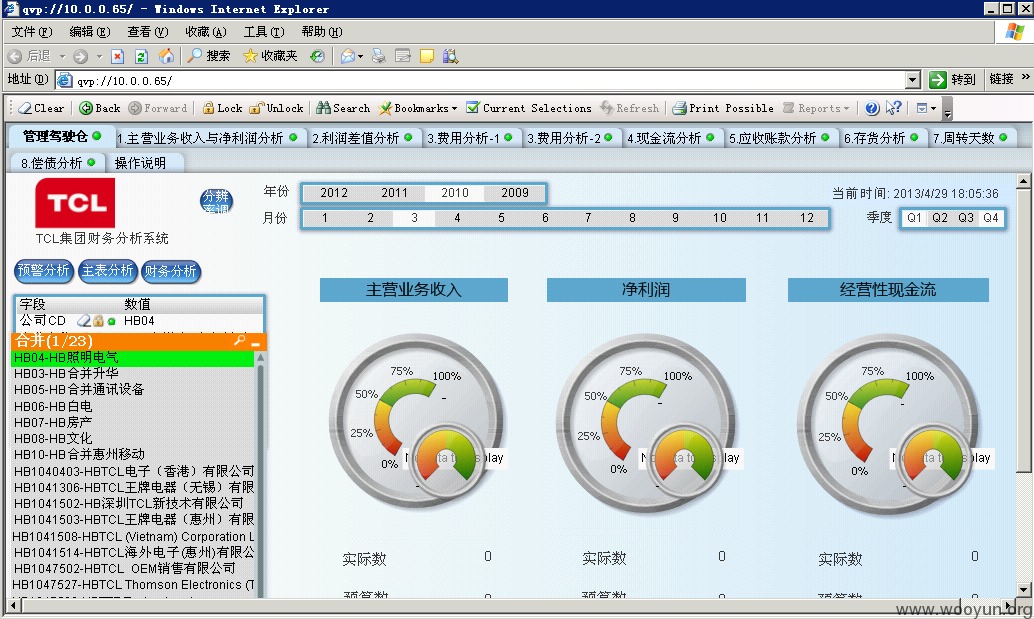Minimize the 合并(1/23) list box

(x=256, y=342)
